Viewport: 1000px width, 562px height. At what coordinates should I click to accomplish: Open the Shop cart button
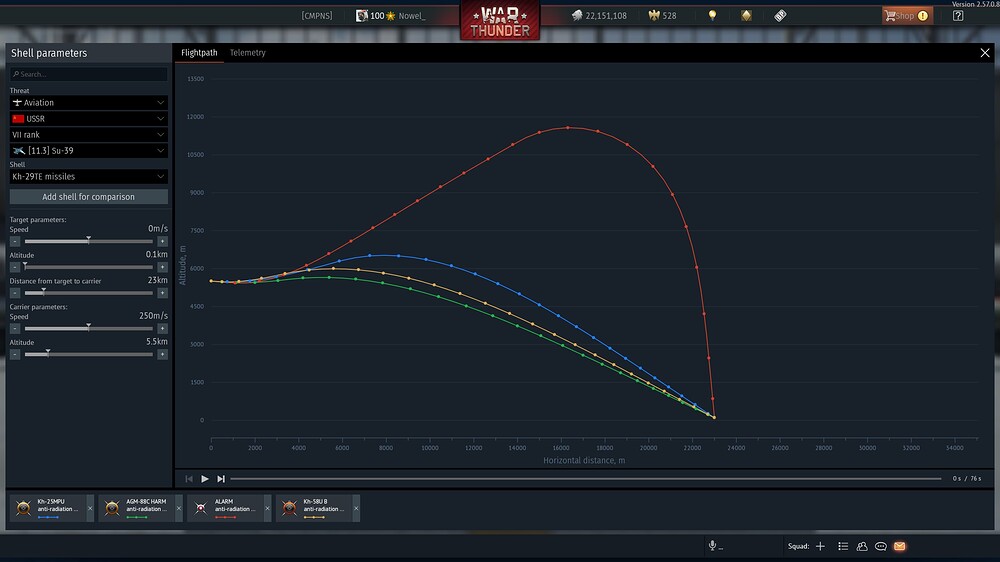pyautogui.click(x=907, y=15)
